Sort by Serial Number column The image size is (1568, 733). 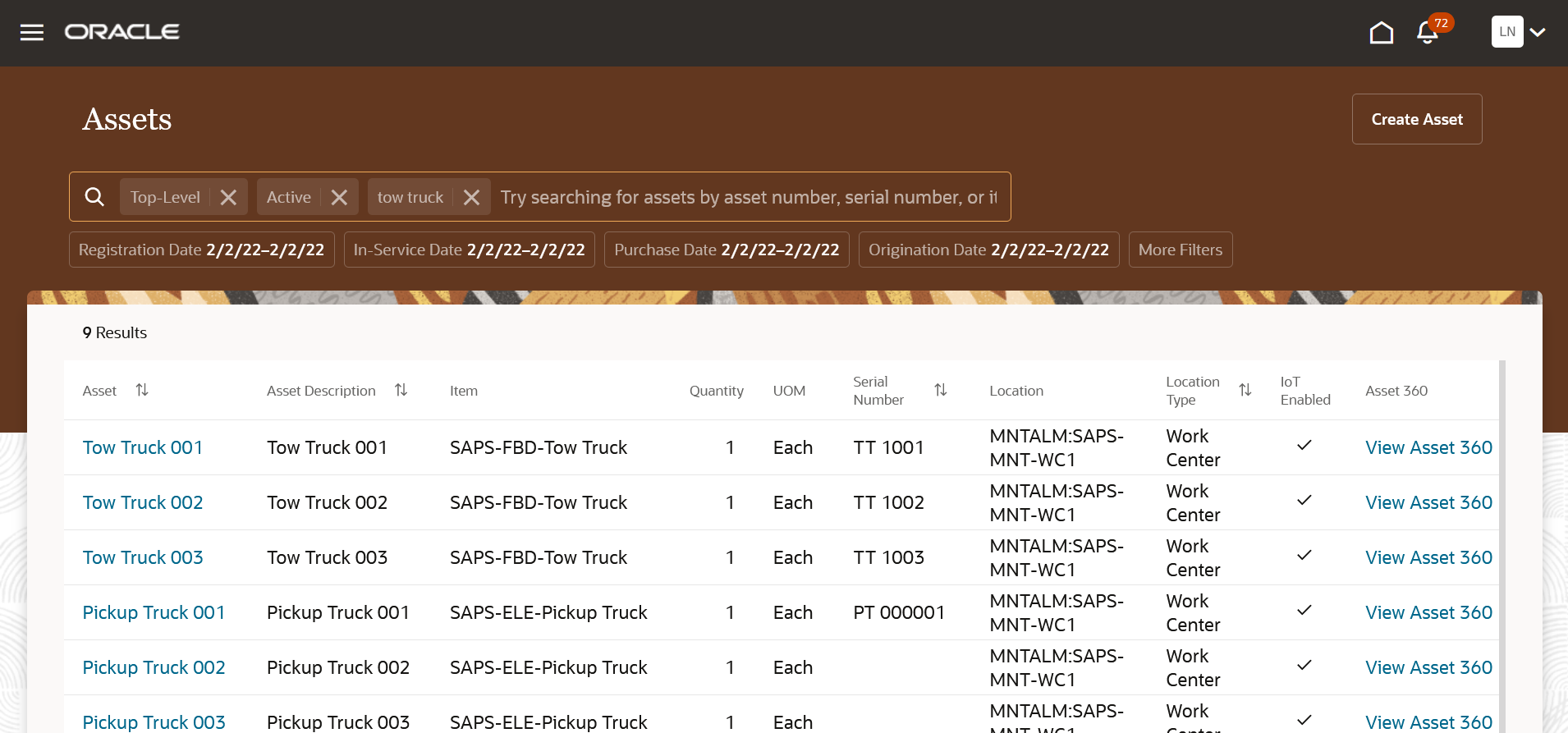coord(941,390)
